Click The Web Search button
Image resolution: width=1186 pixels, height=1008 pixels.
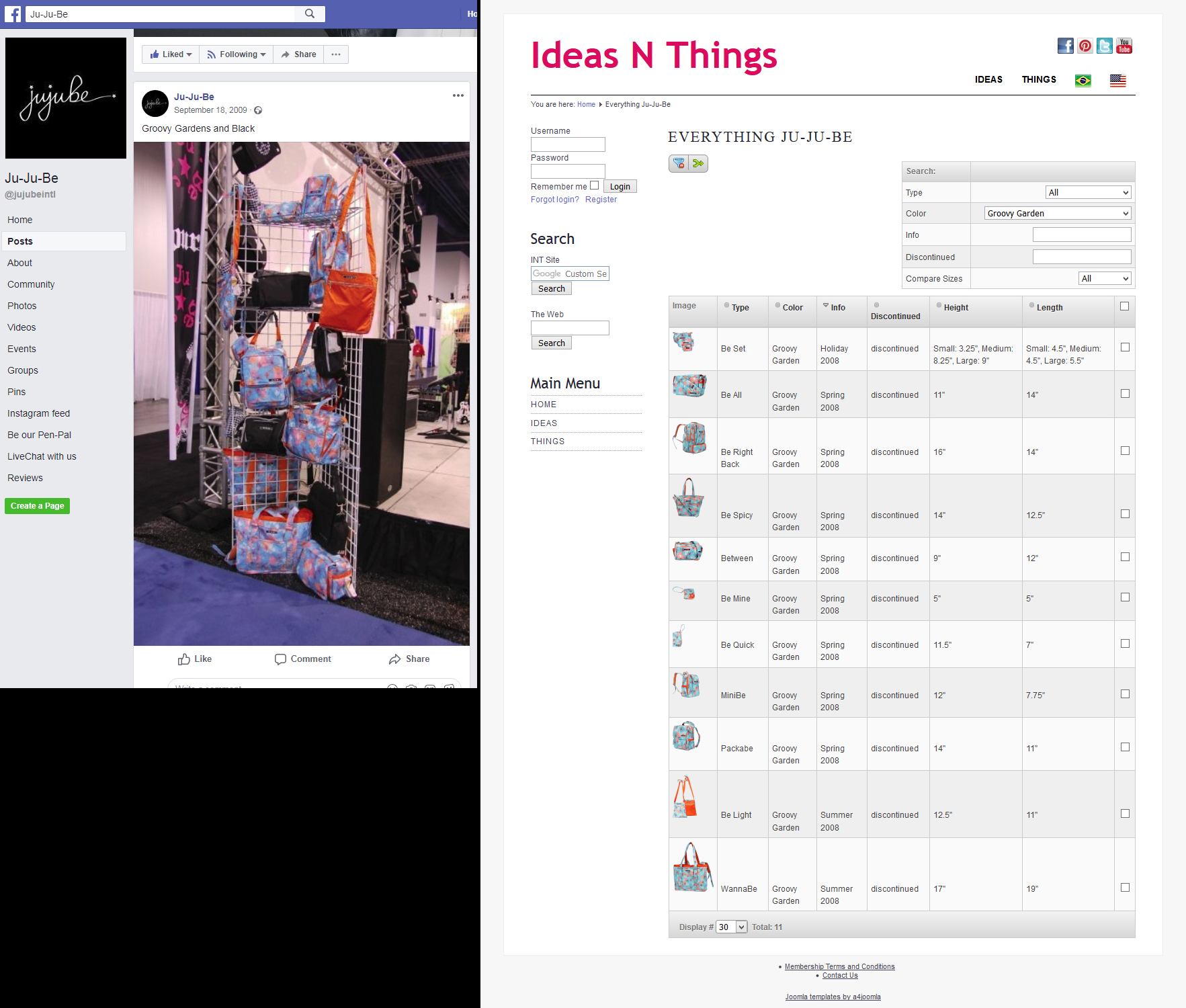tap(552, 343)
